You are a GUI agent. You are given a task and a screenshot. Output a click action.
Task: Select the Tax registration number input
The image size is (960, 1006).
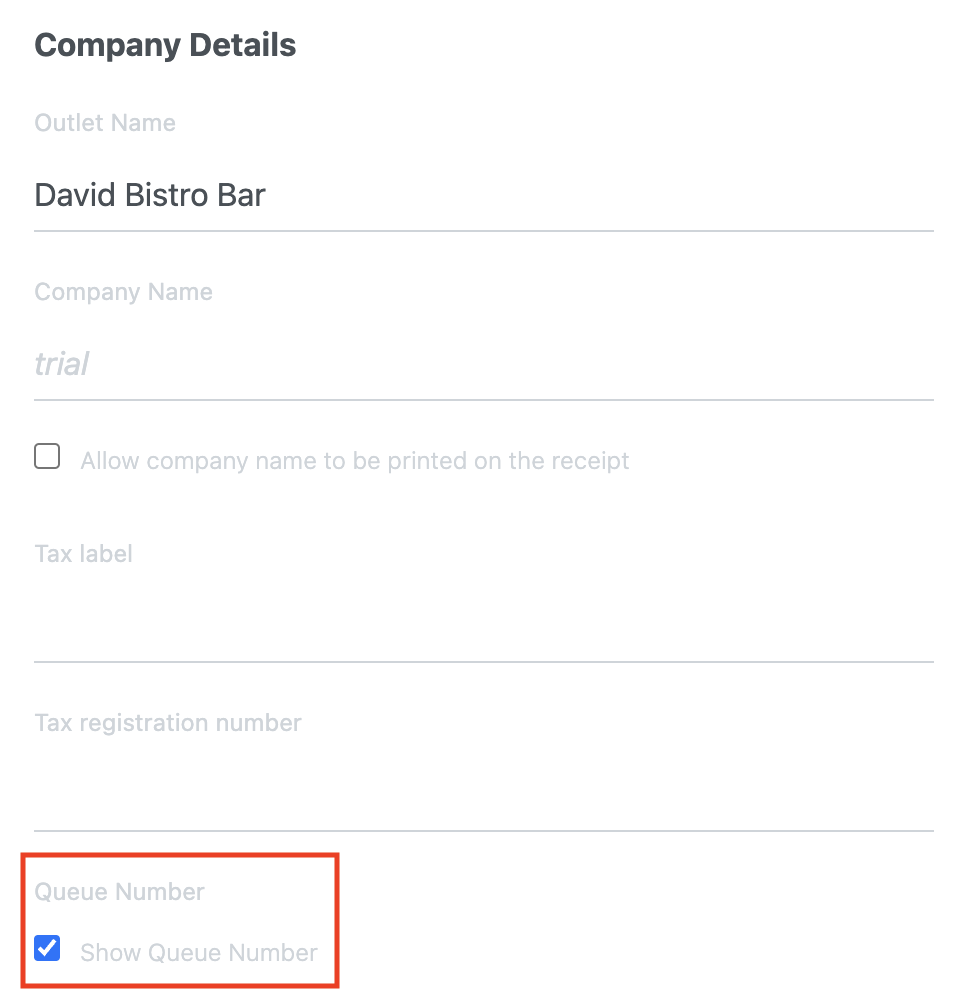pyautogui.click(x=484, y=795)
